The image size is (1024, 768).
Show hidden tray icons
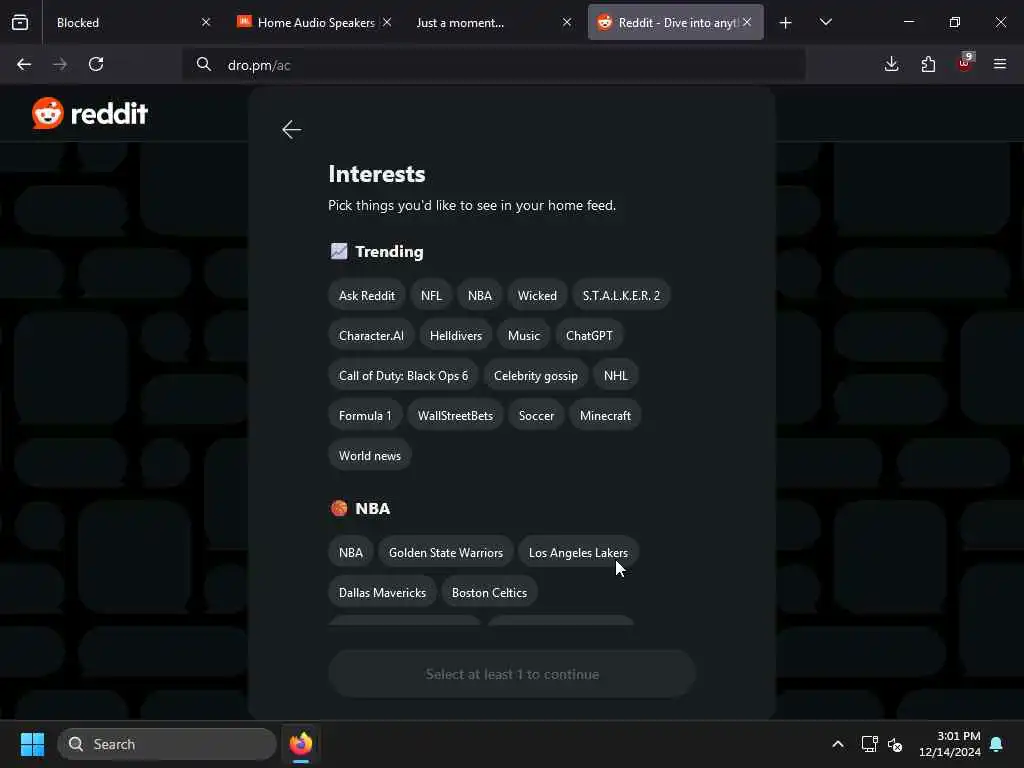(x=838, y=744)
